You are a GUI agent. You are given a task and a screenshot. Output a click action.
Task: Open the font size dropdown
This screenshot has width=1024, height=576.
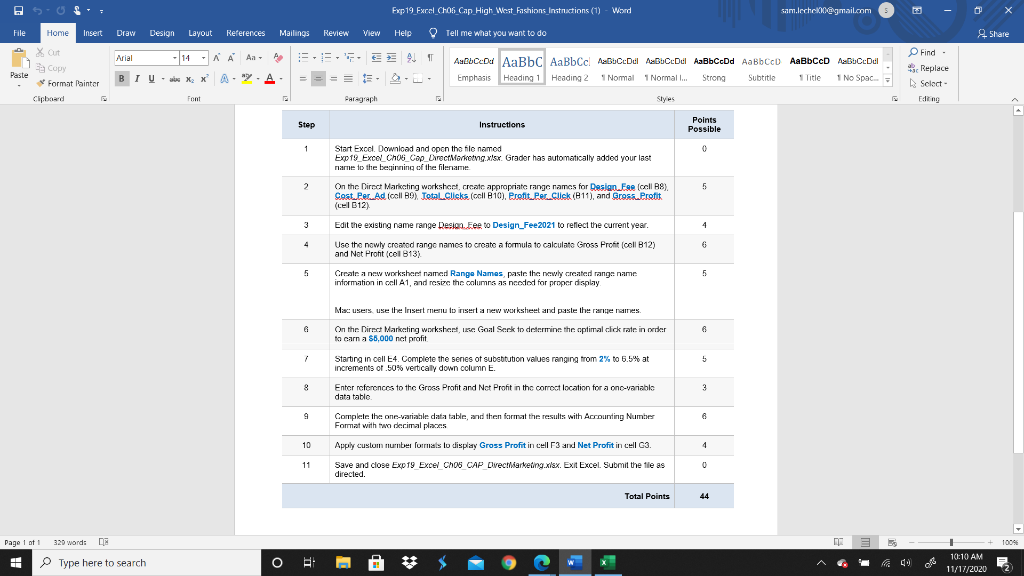coord(203,58)
